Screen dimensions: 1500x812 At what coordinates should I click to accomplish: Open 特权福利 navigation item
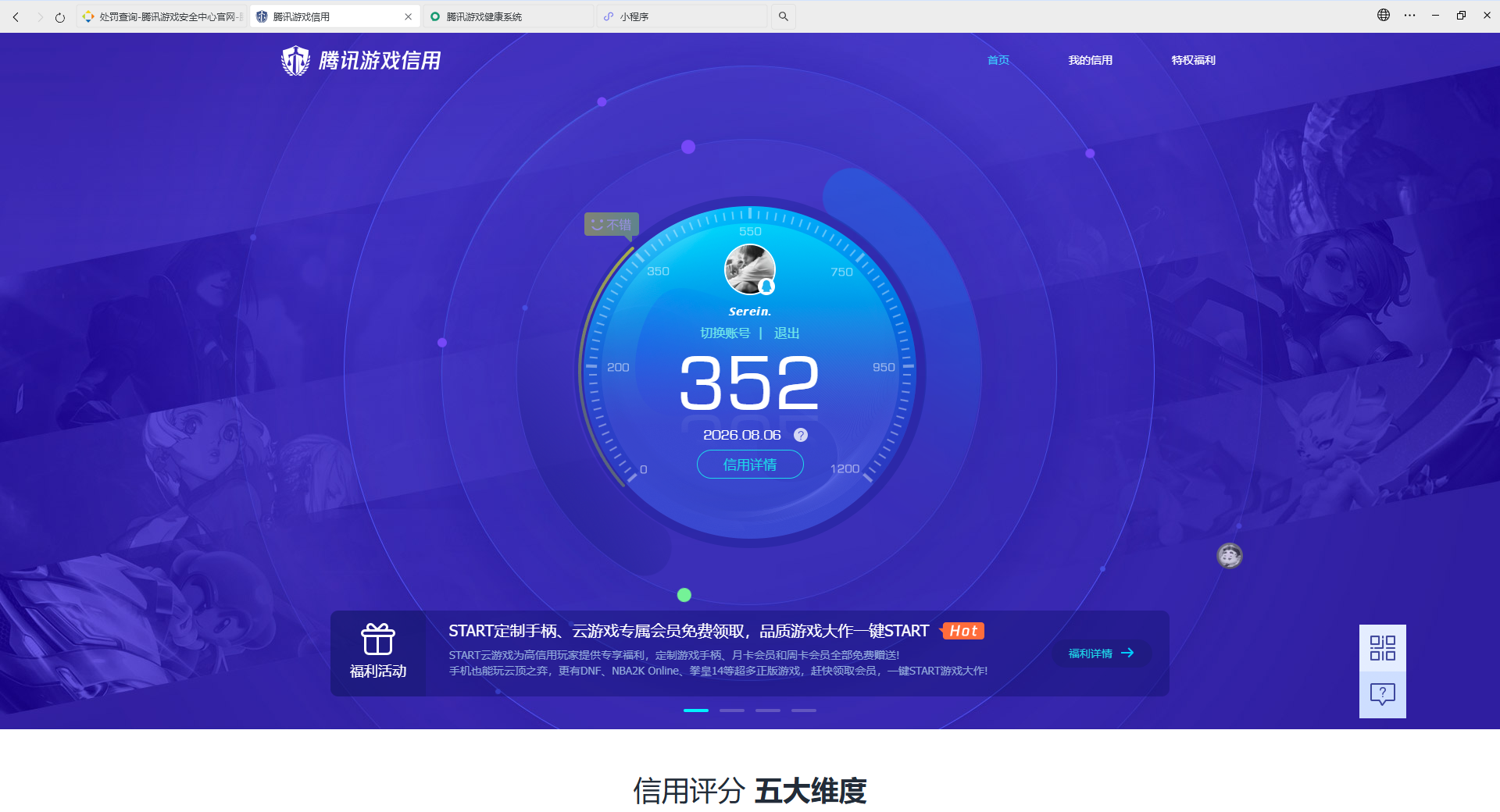pos(1194,60)
